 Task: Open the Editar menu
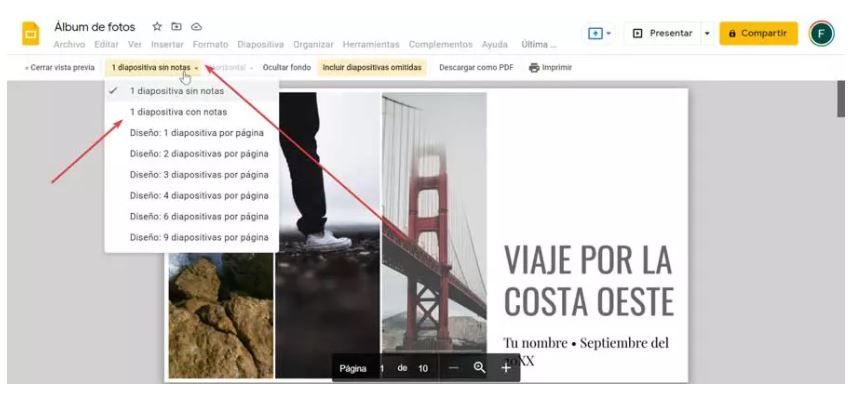click(x=106, y=45)
